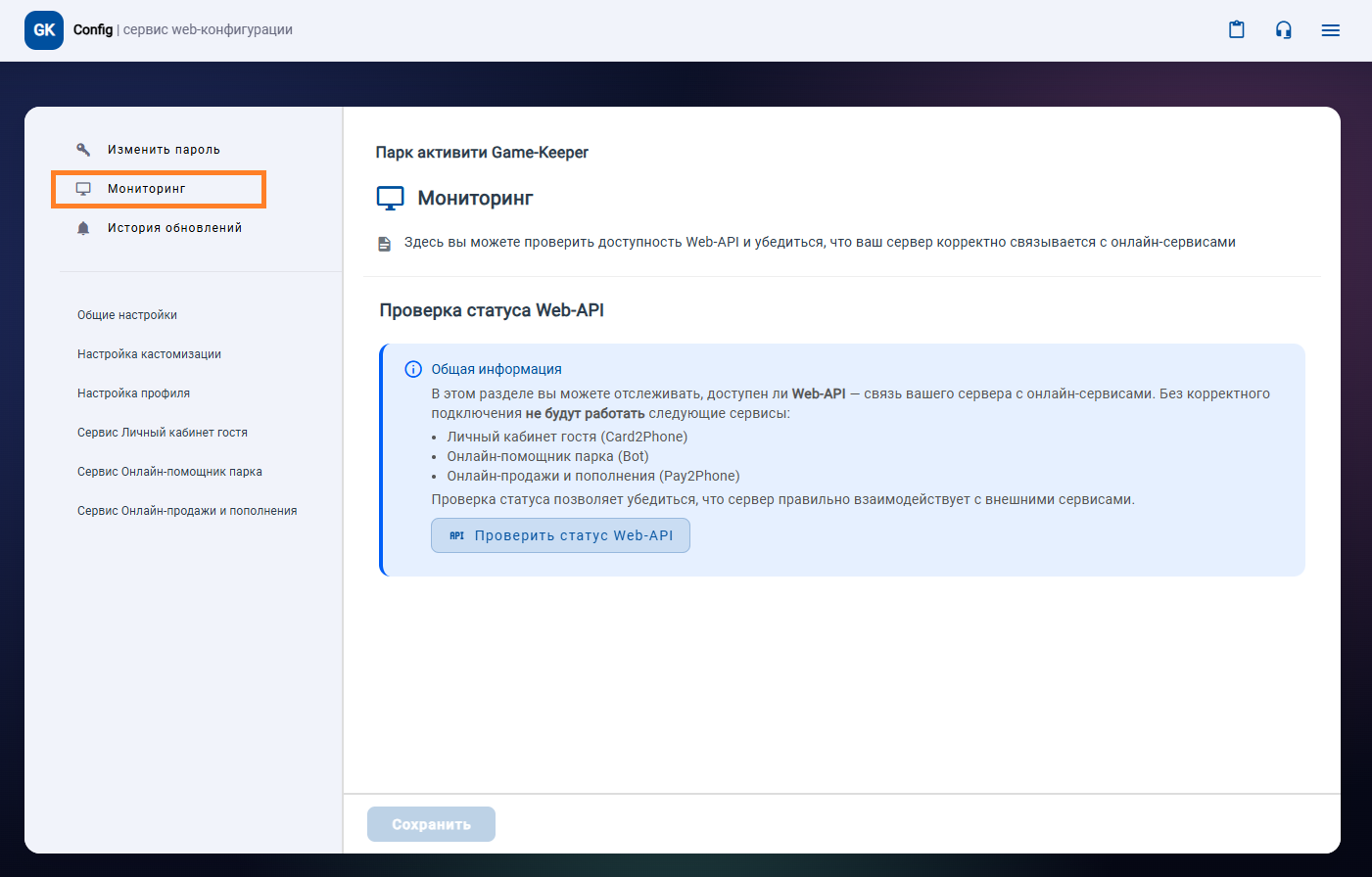Go to Общие настройки

pyautogui.click(x=127, y=315)
